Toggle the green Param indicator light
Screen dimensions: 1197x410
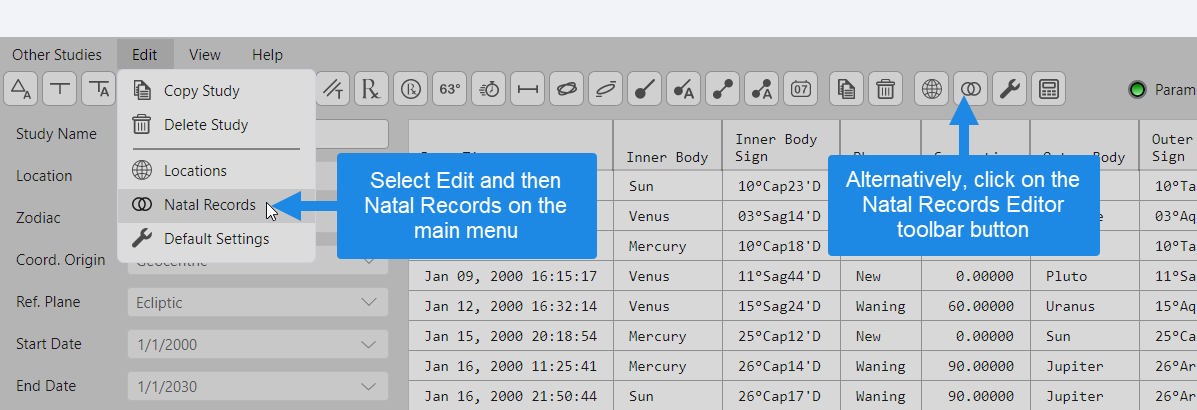(x=1137, y=90)
